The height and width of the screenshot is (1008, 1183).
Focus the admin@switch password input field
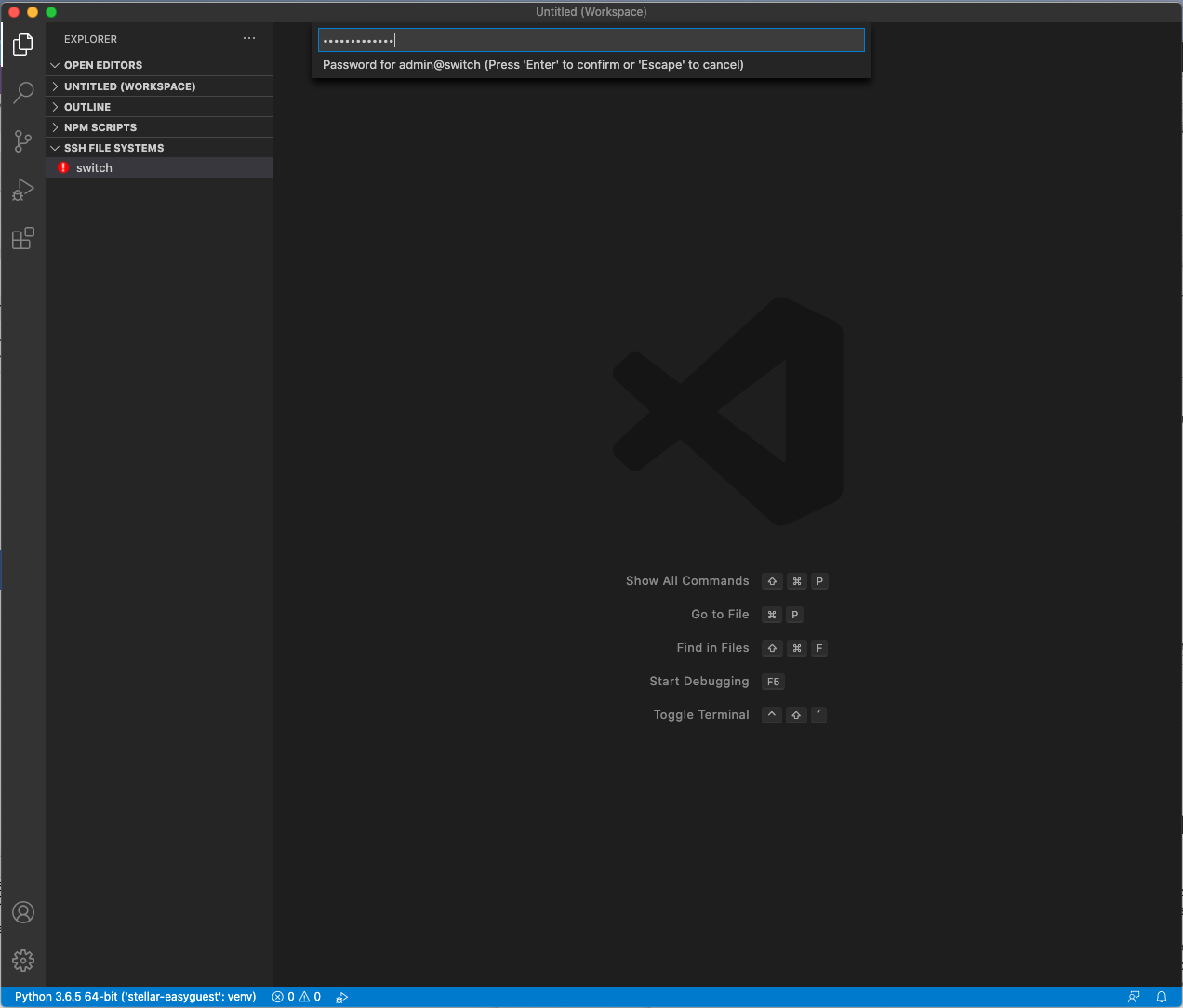(x=591, y=40)
